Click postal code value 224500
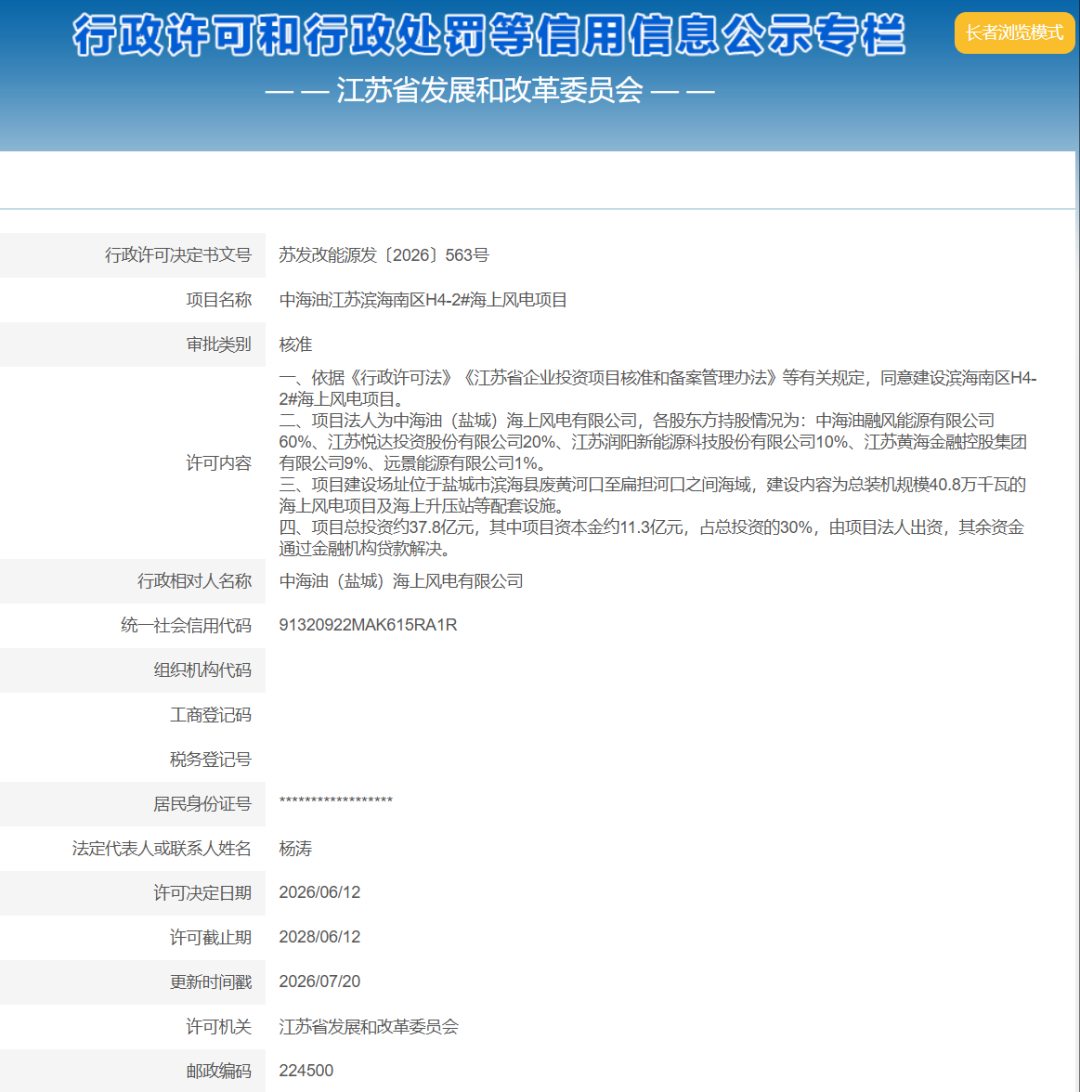The height and width of the screenshot is (1092, 1080). click(306, 1071)
